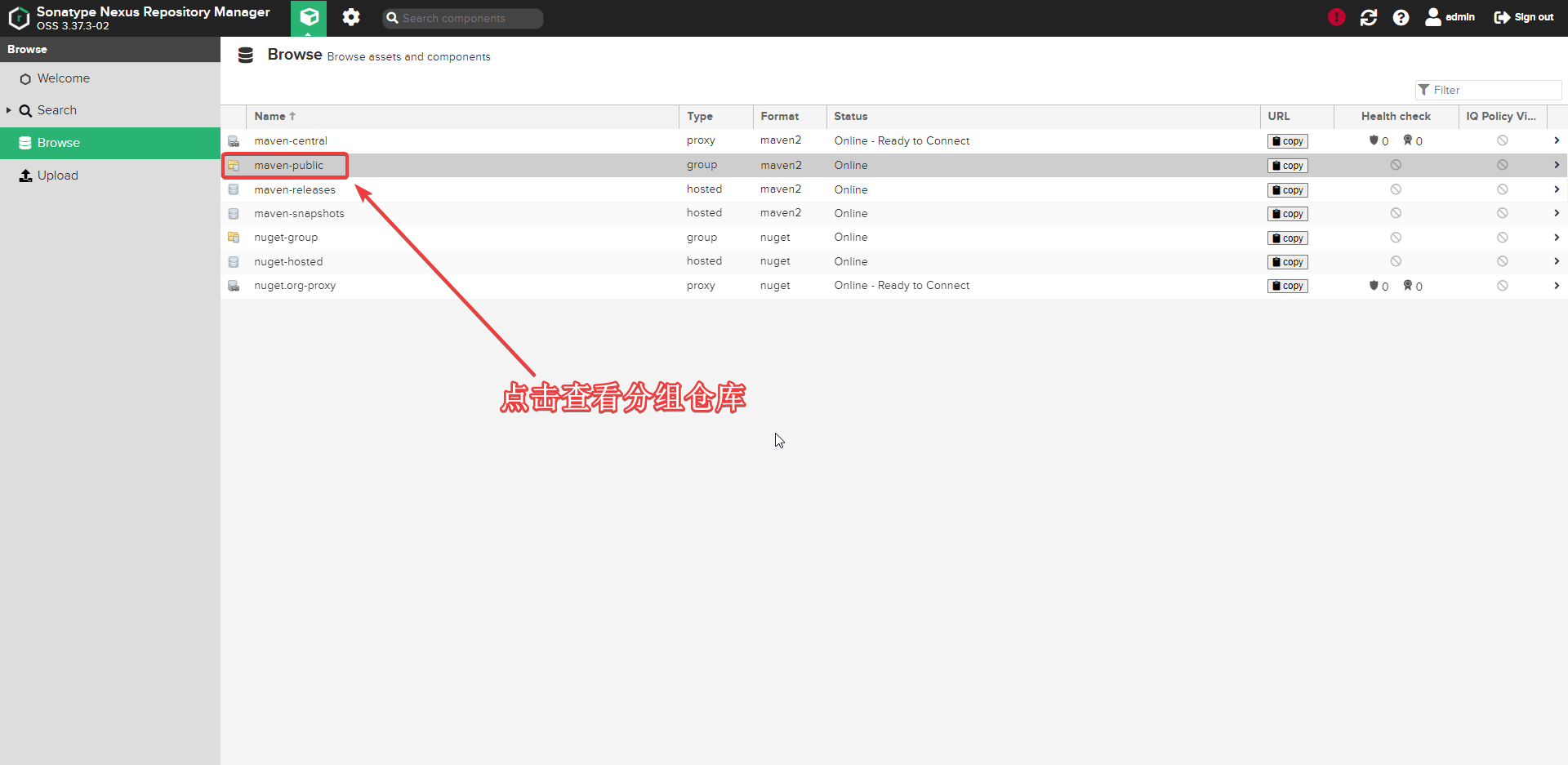1568x765 pixels.
Task: Click the refresh icon in header
Action: (1369, 17)
